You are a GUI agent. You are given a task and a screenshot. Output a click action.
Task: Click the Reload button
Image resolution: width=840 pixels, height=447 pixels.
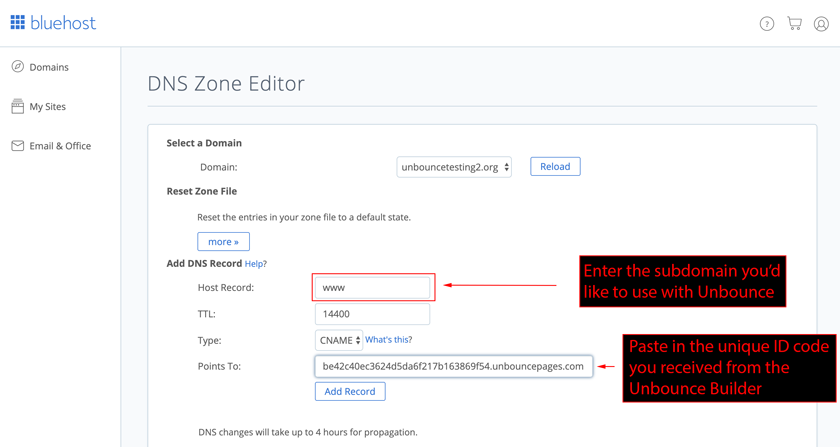click(x=555, y=166)
